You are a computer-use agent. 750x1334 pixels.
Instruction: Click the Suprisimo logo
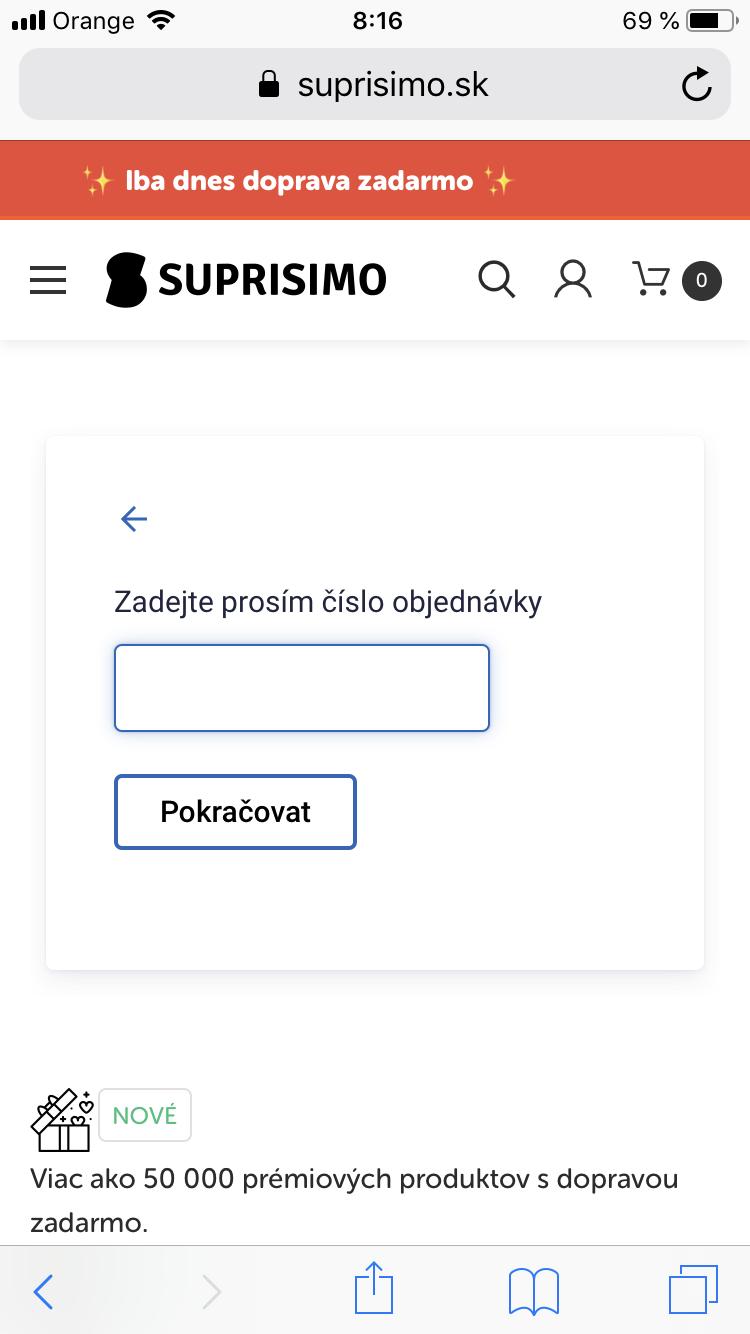246,279
